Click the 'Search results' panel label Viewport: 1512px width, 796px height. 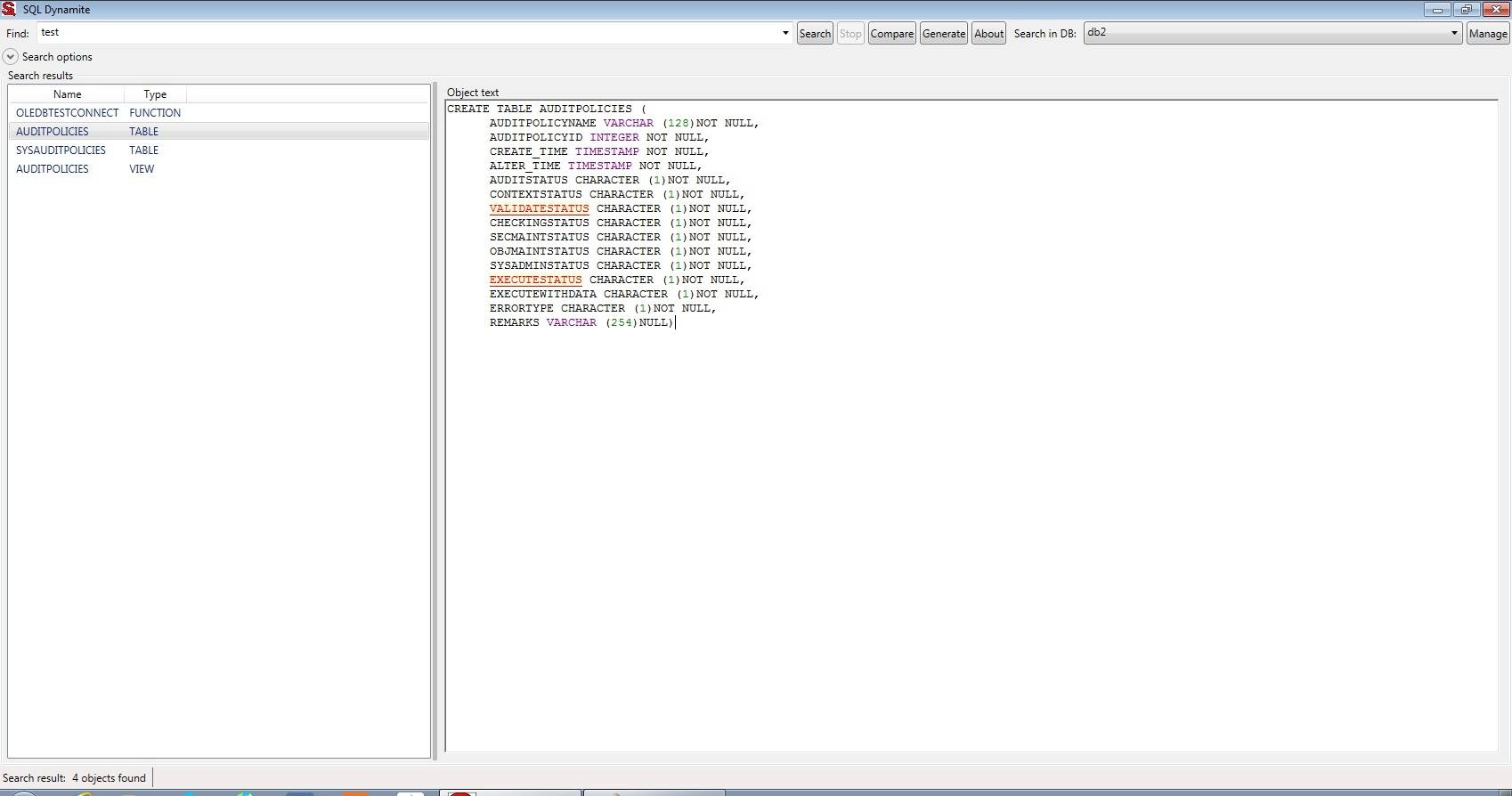(x=40, y=76)
